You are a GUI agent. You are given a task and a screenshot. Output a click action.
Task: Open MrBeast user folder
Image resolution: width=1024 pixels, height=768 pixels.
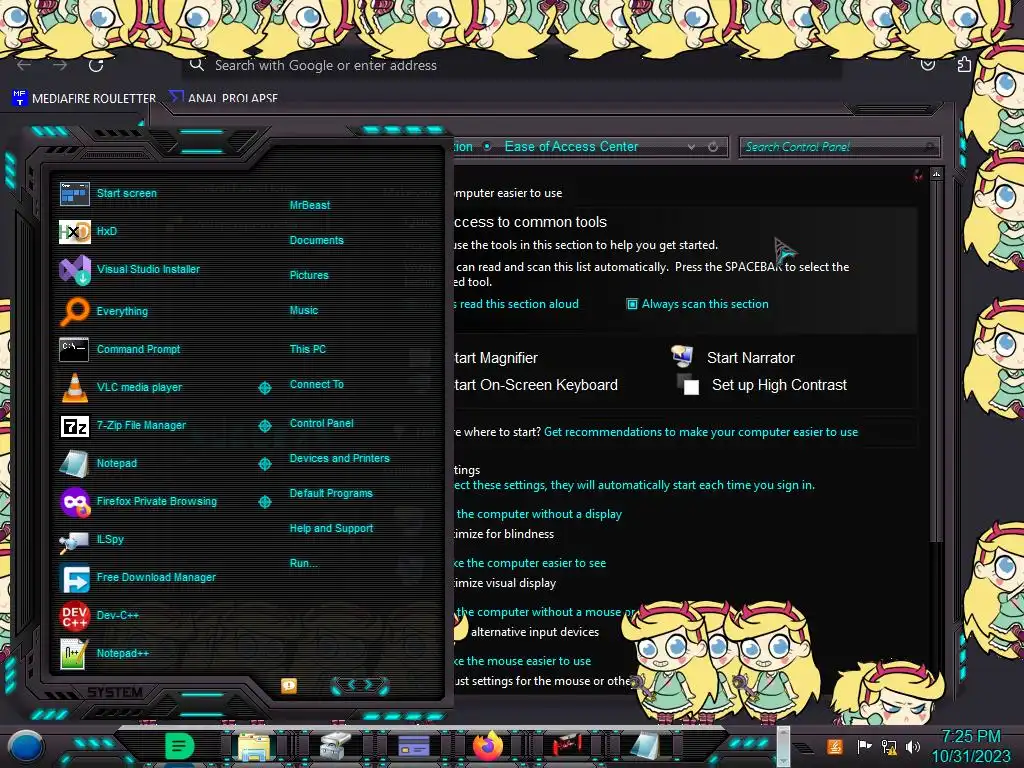(x=310, y=205)
